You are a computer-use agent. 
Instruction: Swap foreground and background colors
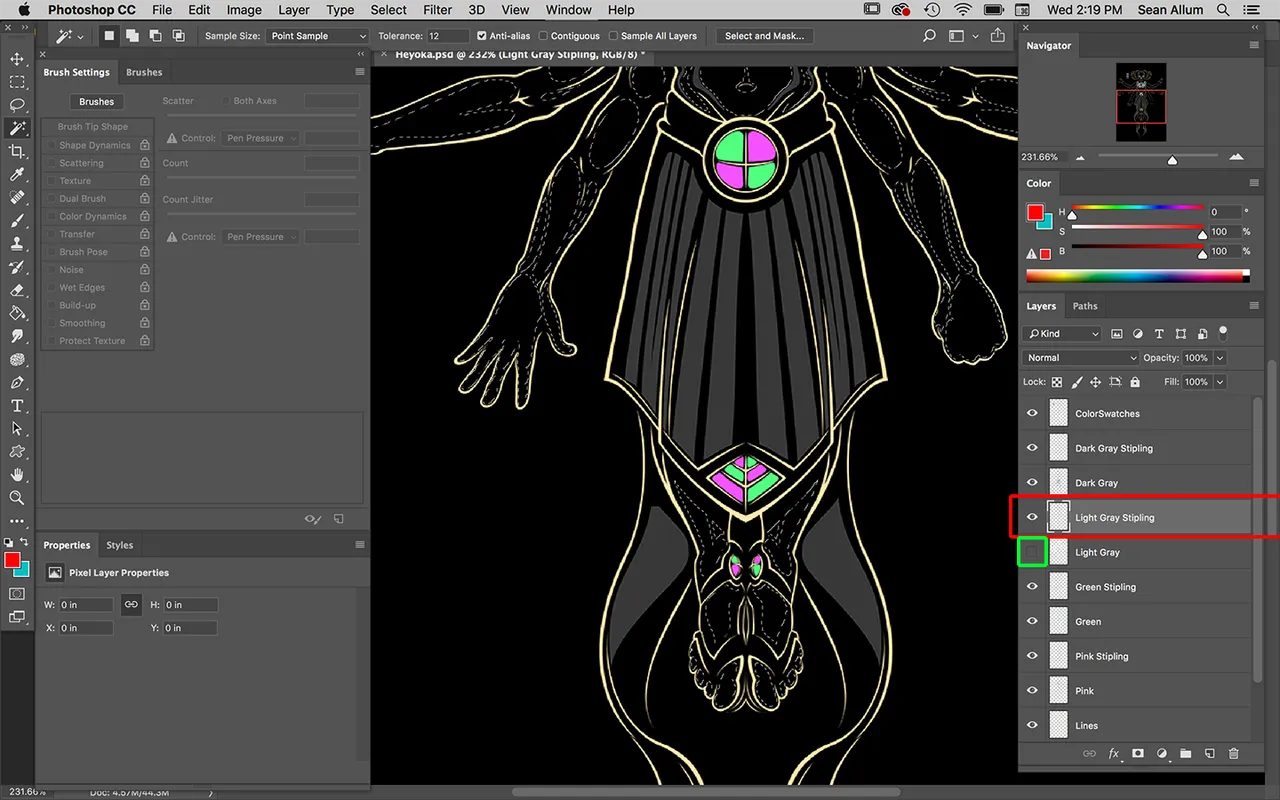tap(24, 542)
